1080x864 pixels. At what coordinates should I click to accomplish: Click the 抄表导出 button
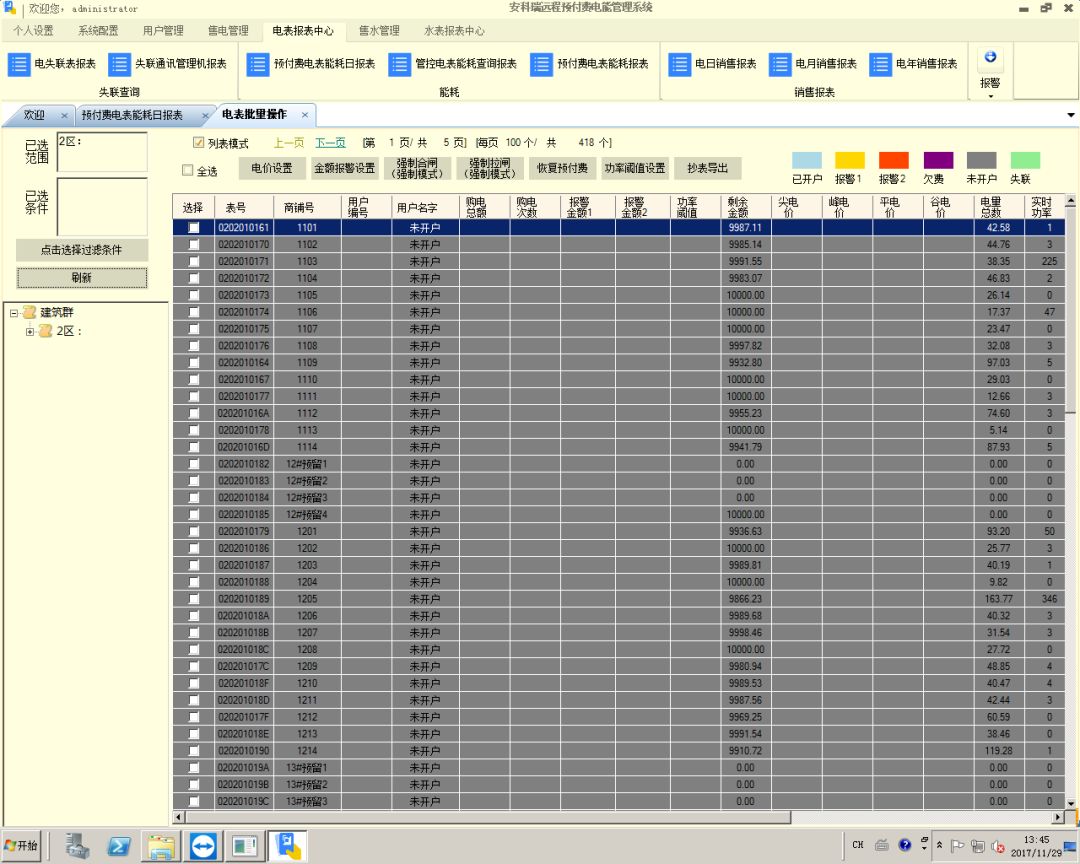[x=707, y=168]
